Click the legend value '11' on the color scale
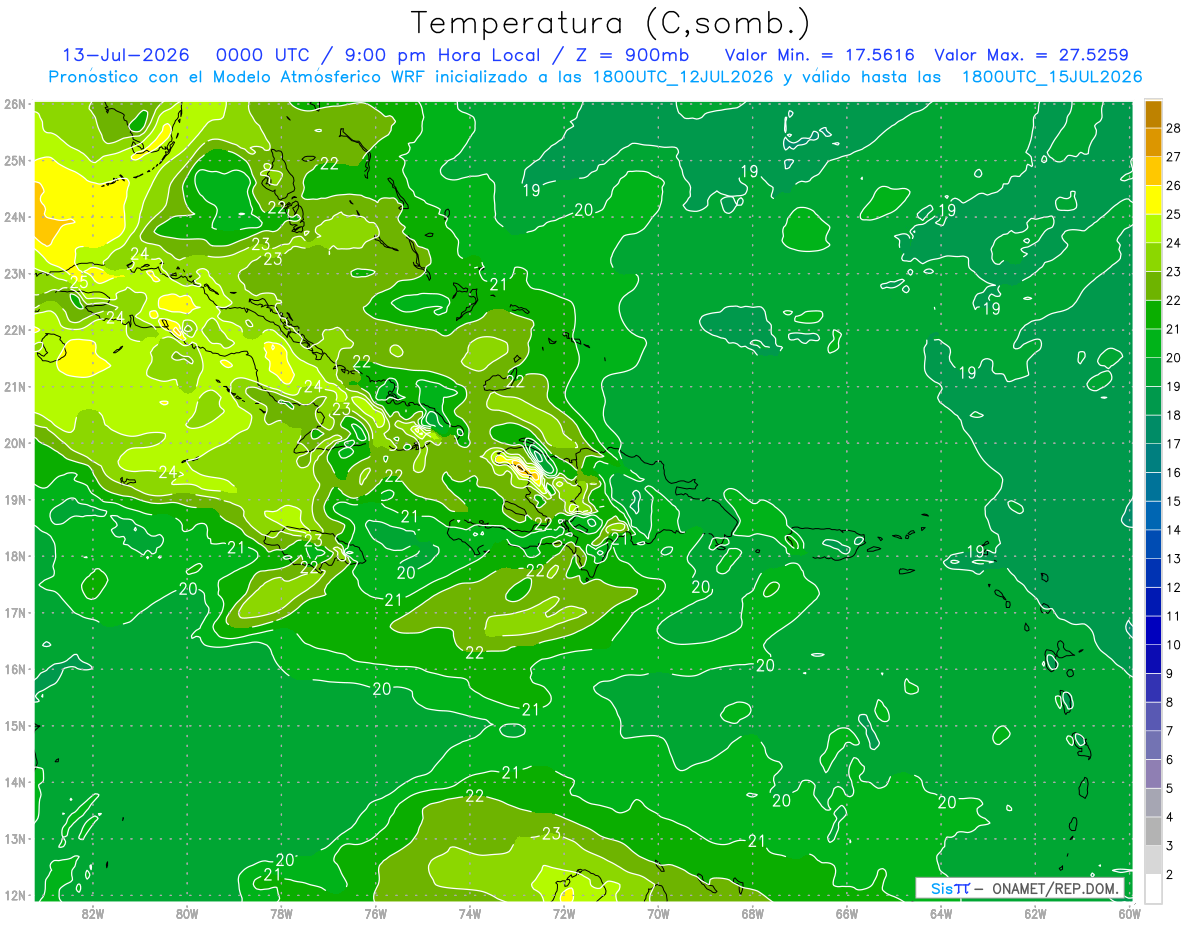This screenshot has width=1200, height=927. [x=1173, y=616]
